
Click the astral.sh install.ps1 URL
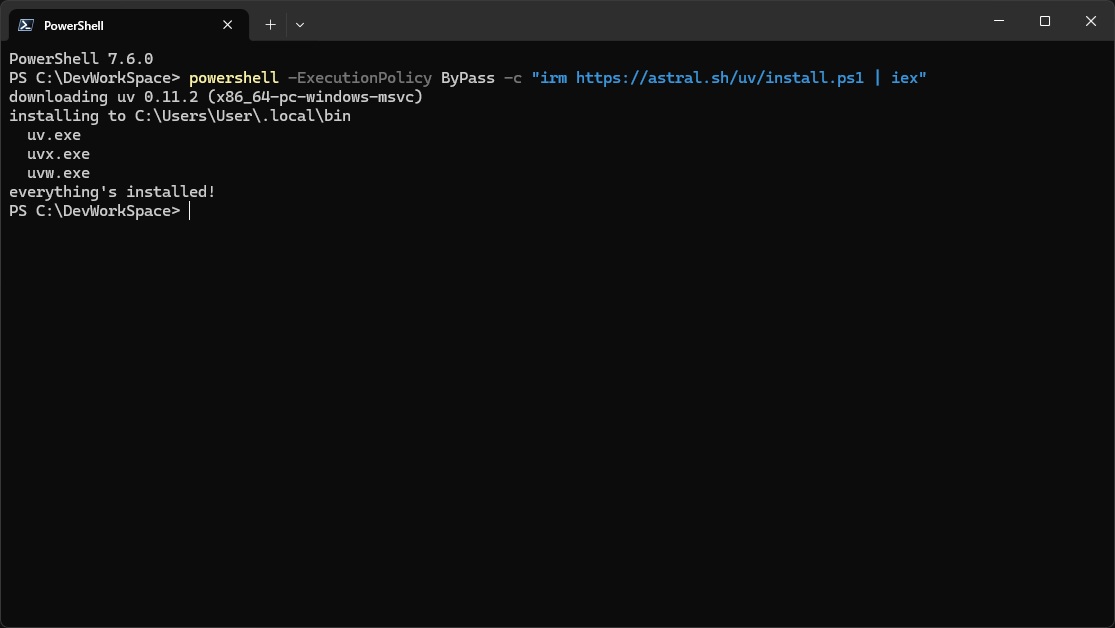pyautogui.click(x=719, y=78)
